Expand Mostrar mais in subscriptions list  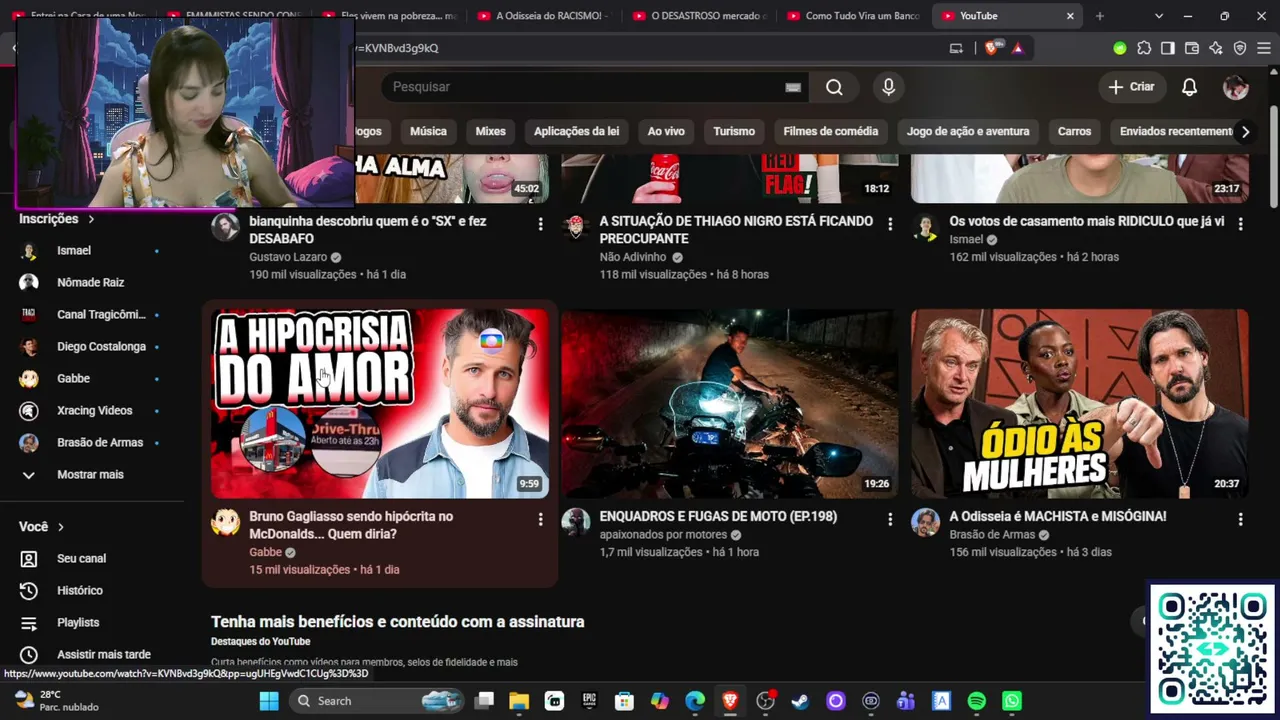[92, 474]
